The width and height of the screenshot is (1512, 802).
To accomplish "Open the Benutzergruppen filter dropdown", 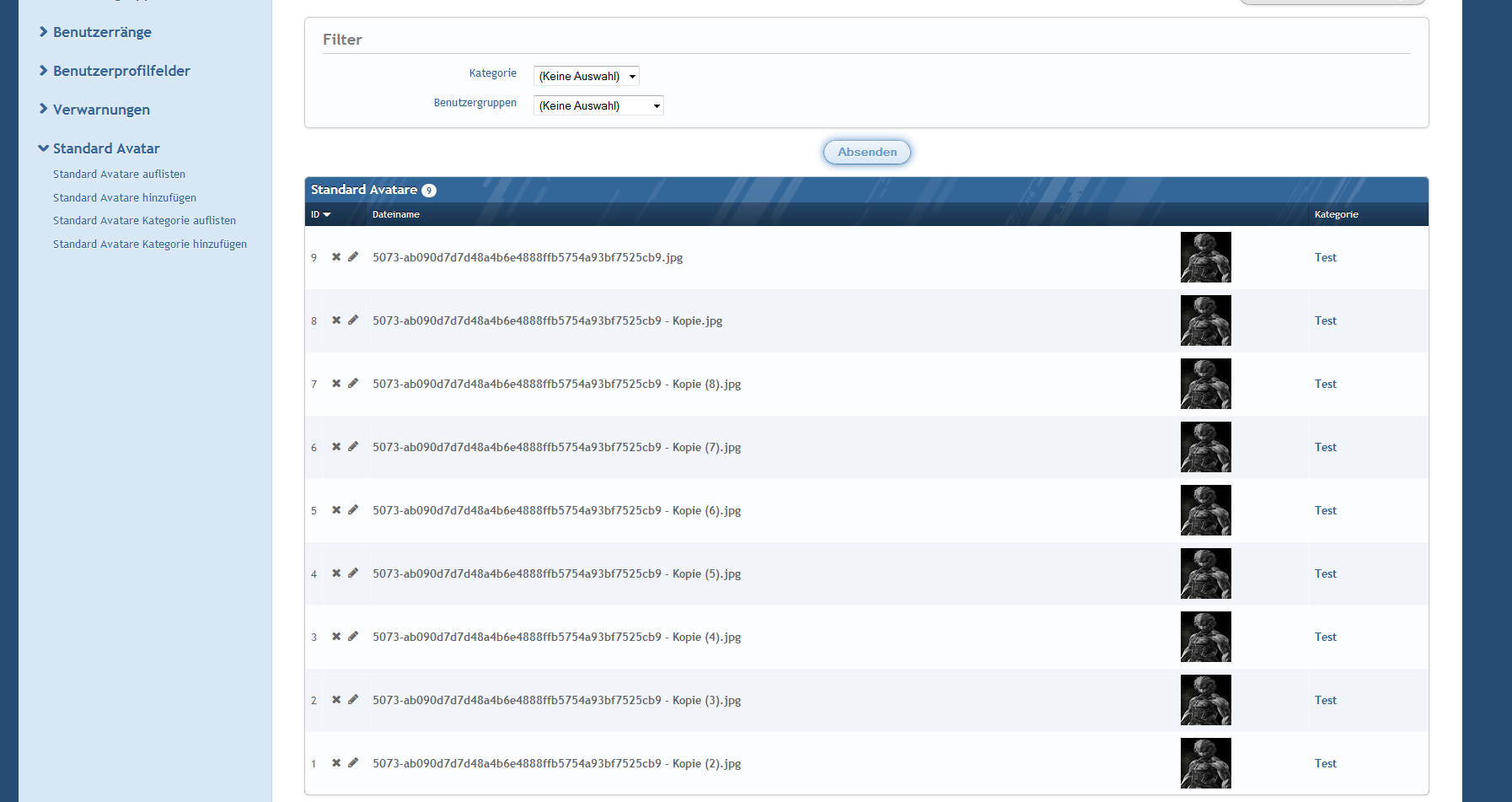I will (x=598, y=106).
